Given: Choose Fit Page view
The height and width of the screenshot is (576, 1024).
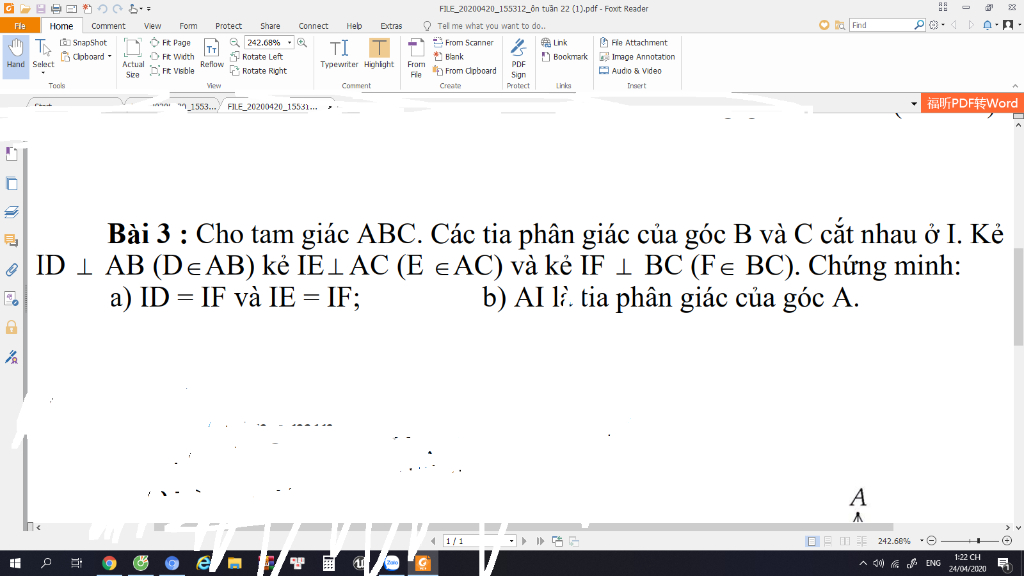Looking at the screenshot, I should pos(170,42).
